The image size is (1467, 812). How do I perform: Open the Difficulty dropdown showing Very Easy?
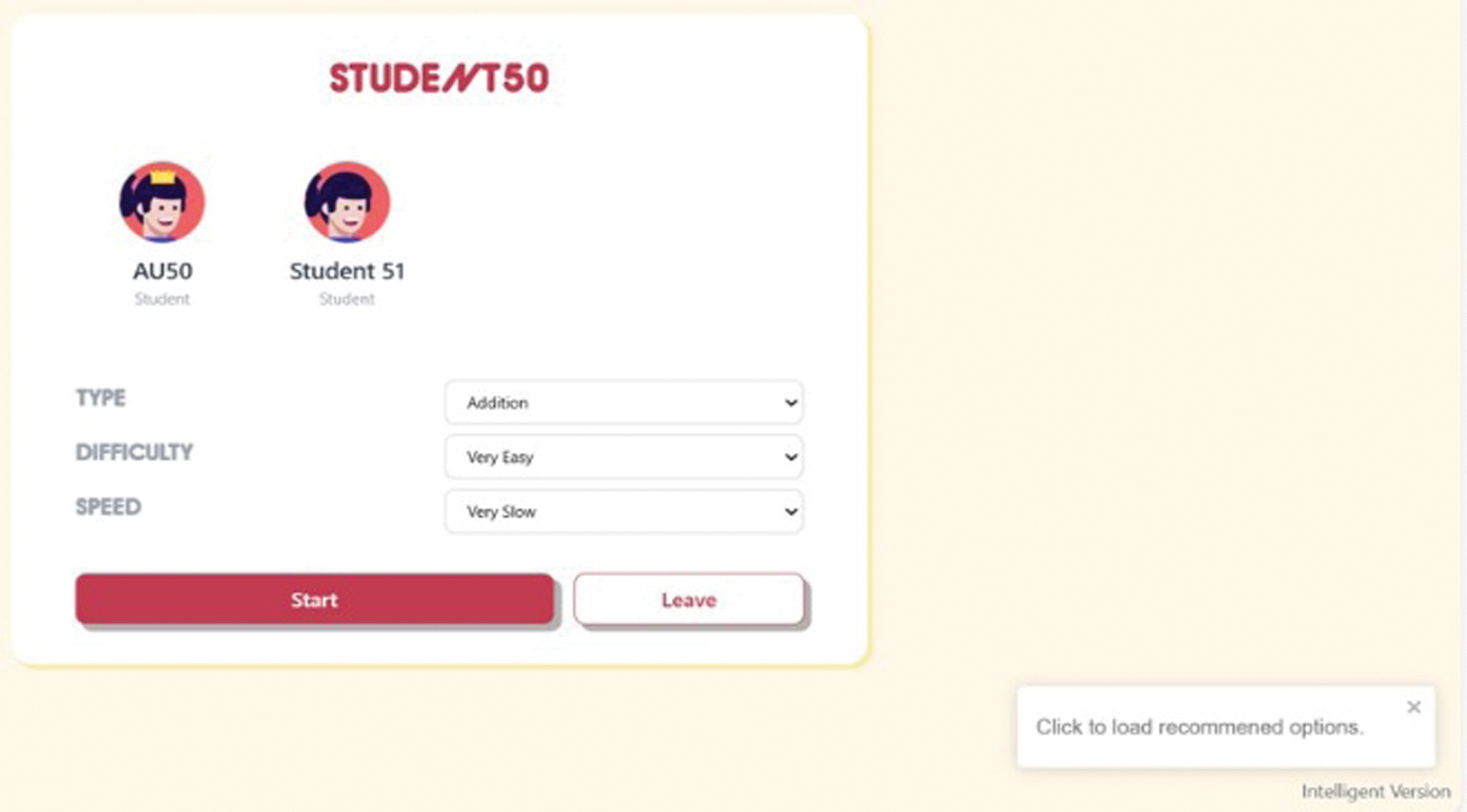click(623, 457)
